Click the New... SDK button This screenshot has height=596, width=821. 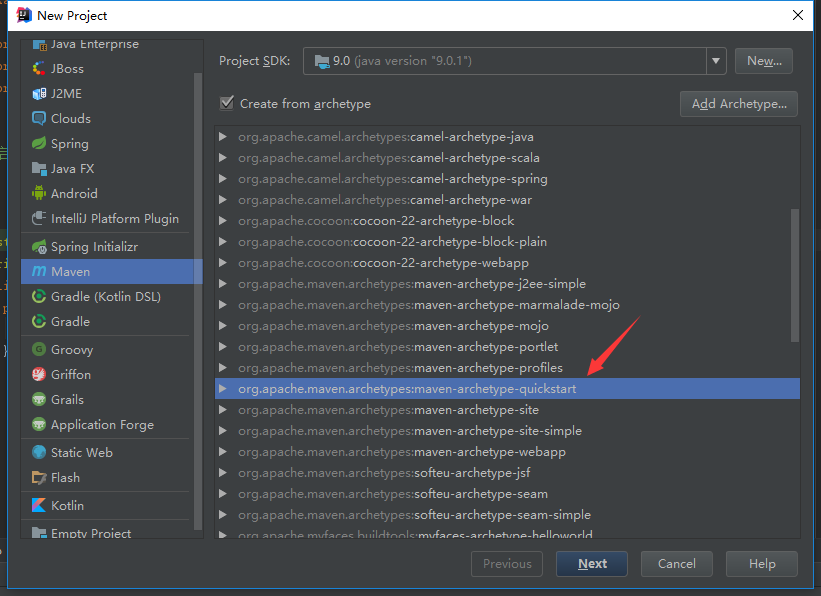coord(764,61)
